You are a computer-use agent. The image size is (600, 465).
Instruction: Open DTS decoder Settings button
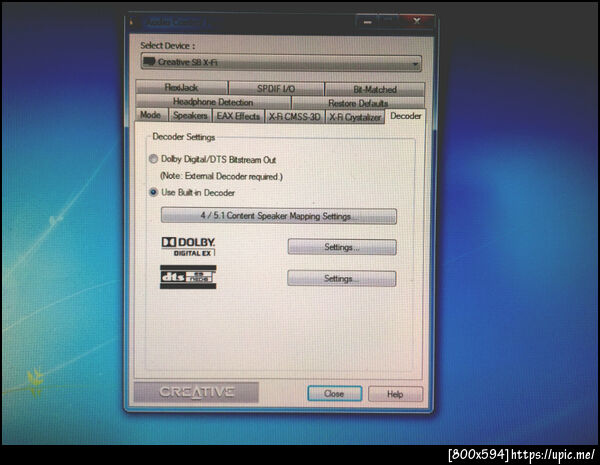click(341, 278)
